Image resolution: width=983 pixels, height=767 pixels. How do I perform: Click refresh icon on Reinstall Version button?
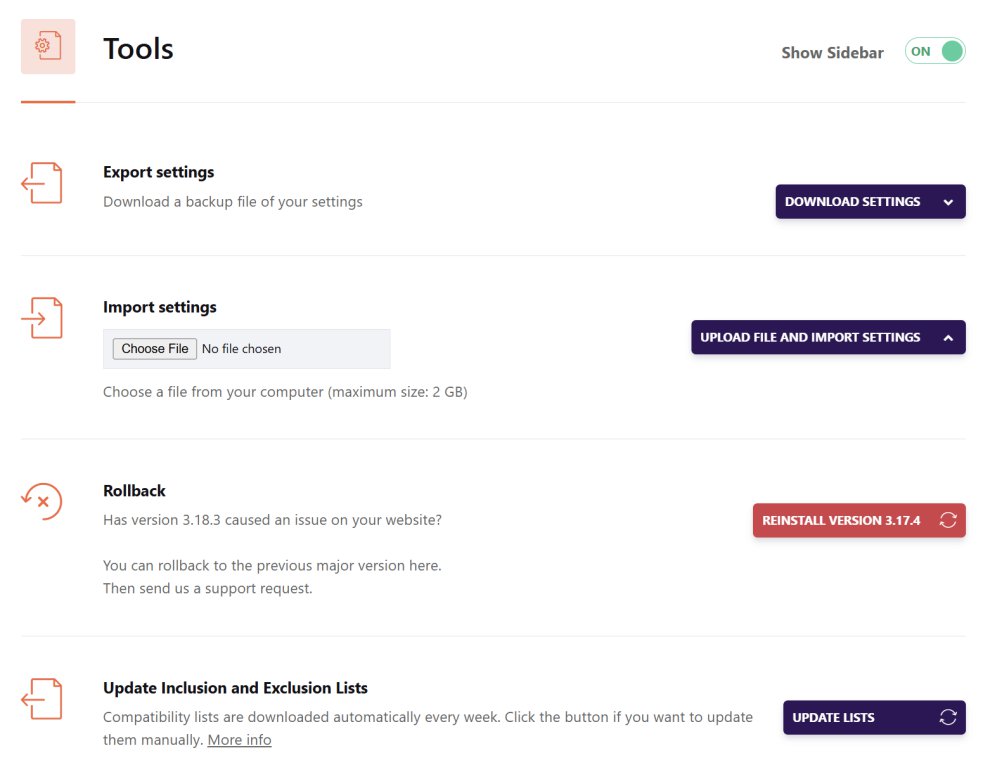click(x=948, y=521)
